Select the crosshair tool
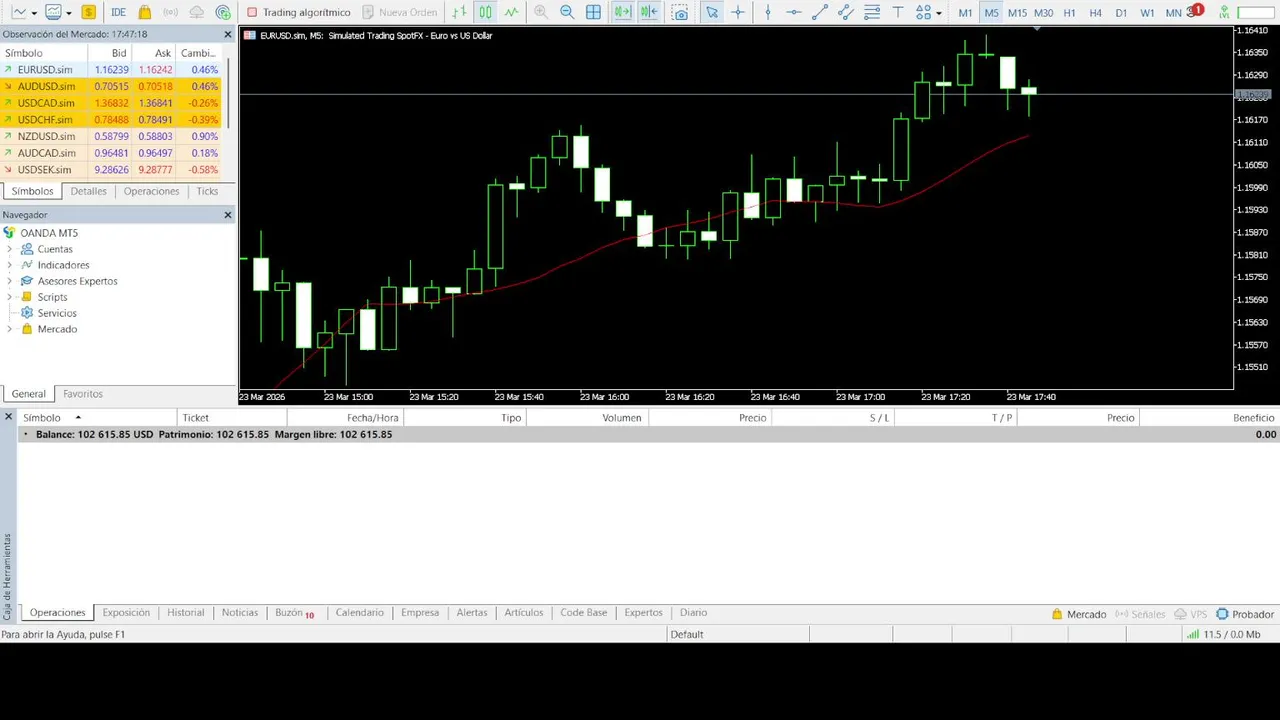 (738, 12)
